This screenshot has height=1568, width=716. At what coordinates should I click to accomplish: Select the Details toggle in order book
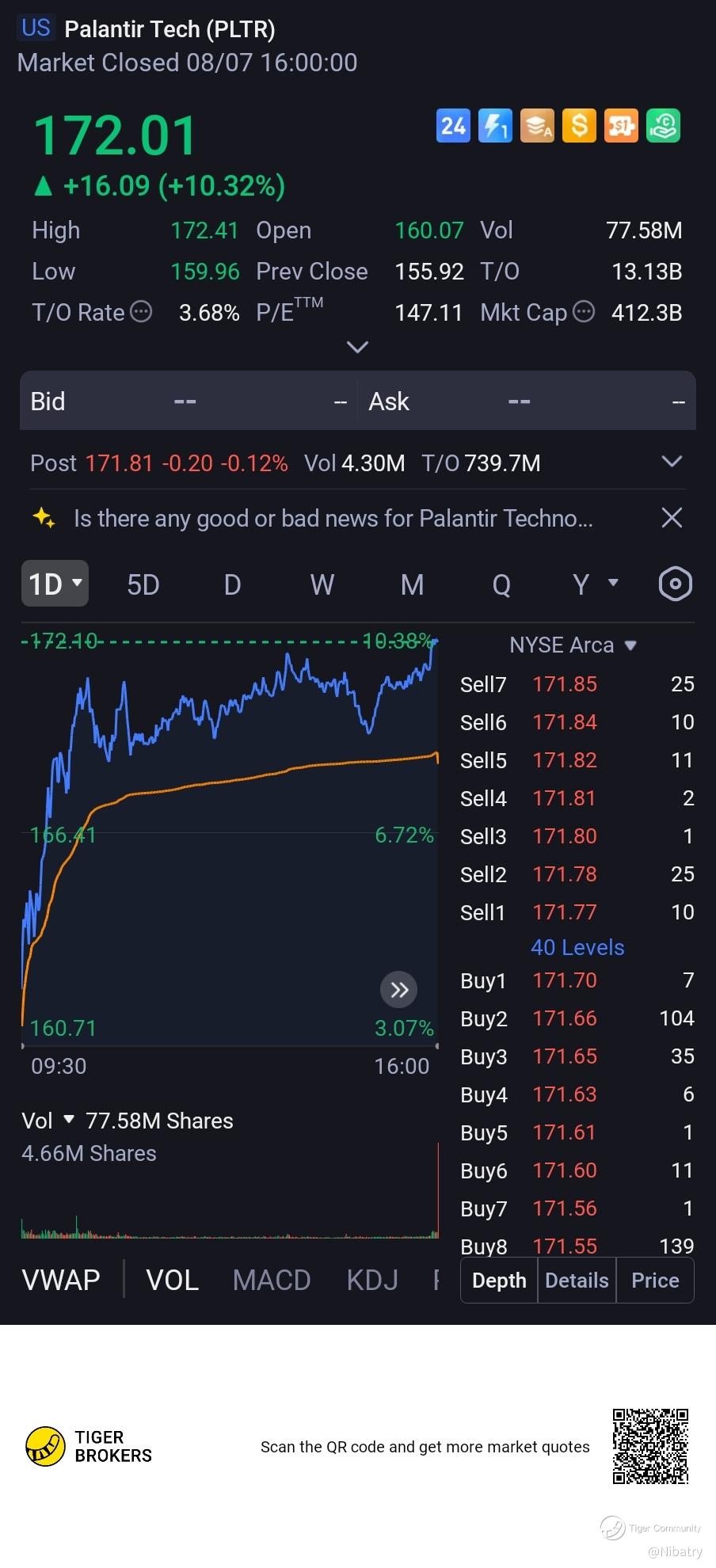click(x=577, y=1281)
